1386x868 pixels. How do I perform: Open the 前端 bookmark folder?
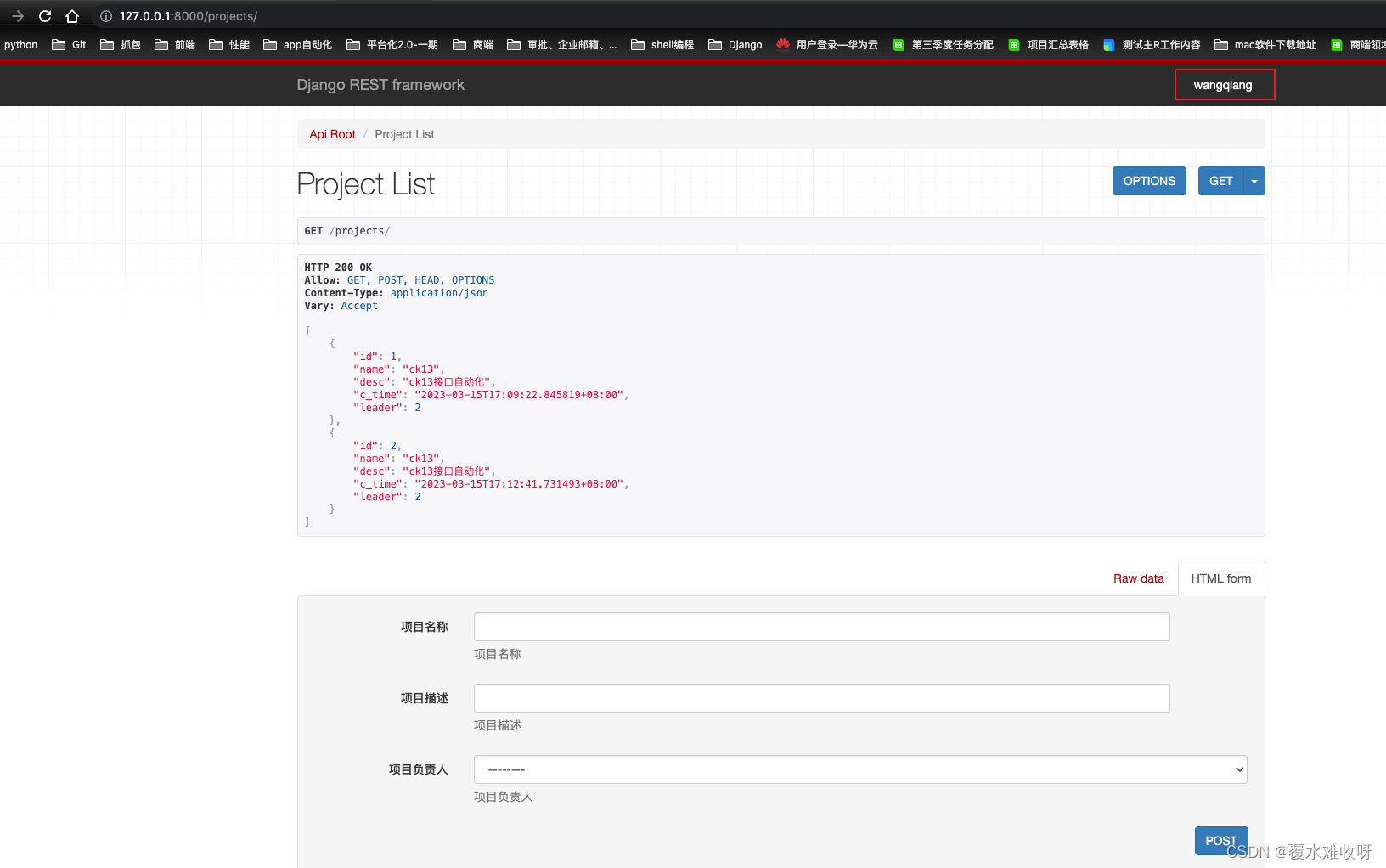(x=175, y=45)
